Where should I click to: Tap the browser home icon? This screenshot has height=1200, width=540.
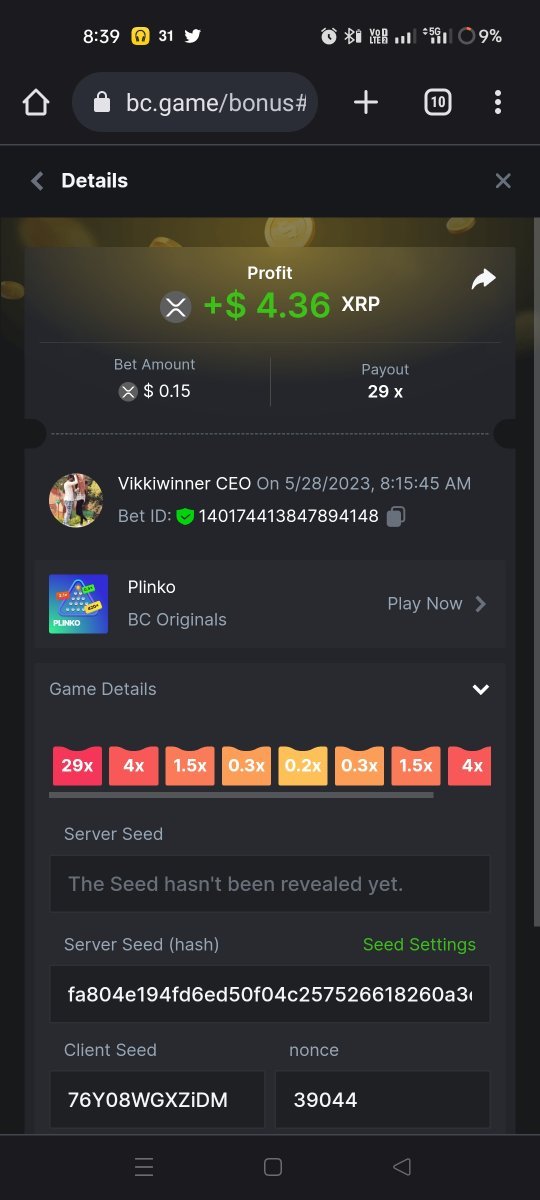coord(36,102)
